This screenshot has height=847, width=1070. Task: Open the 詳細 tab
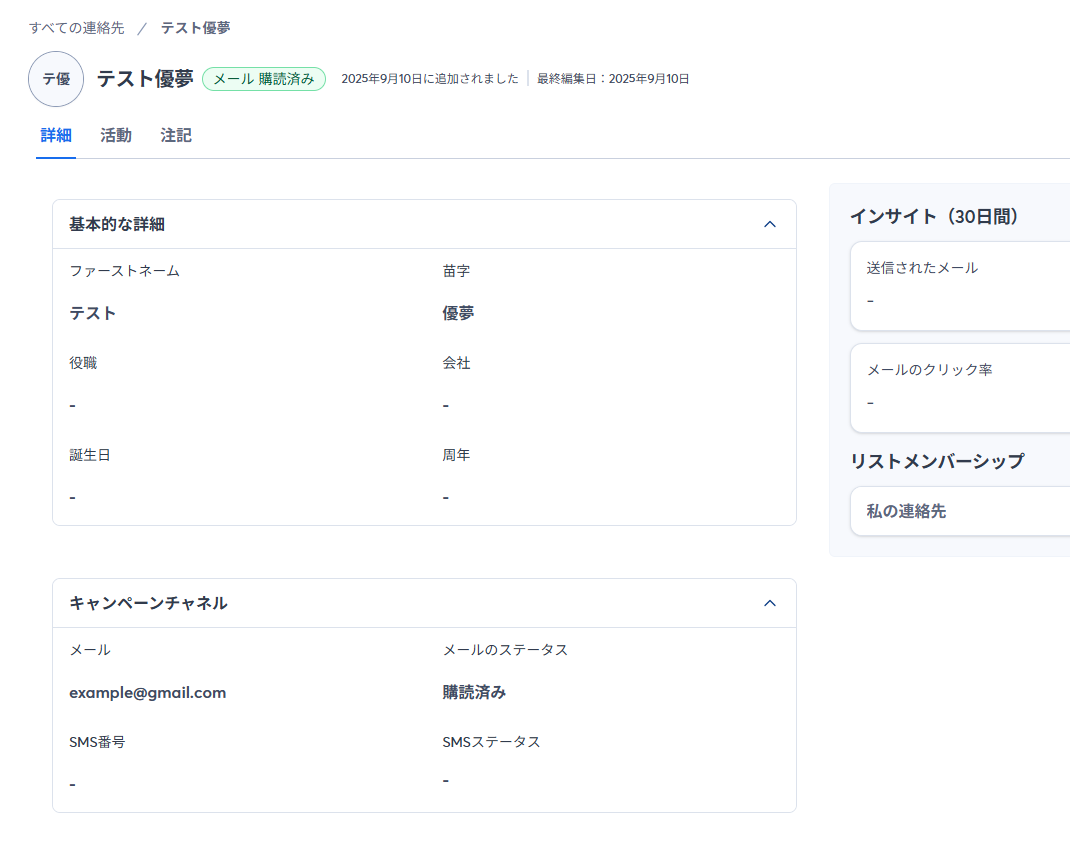[56, 136]
